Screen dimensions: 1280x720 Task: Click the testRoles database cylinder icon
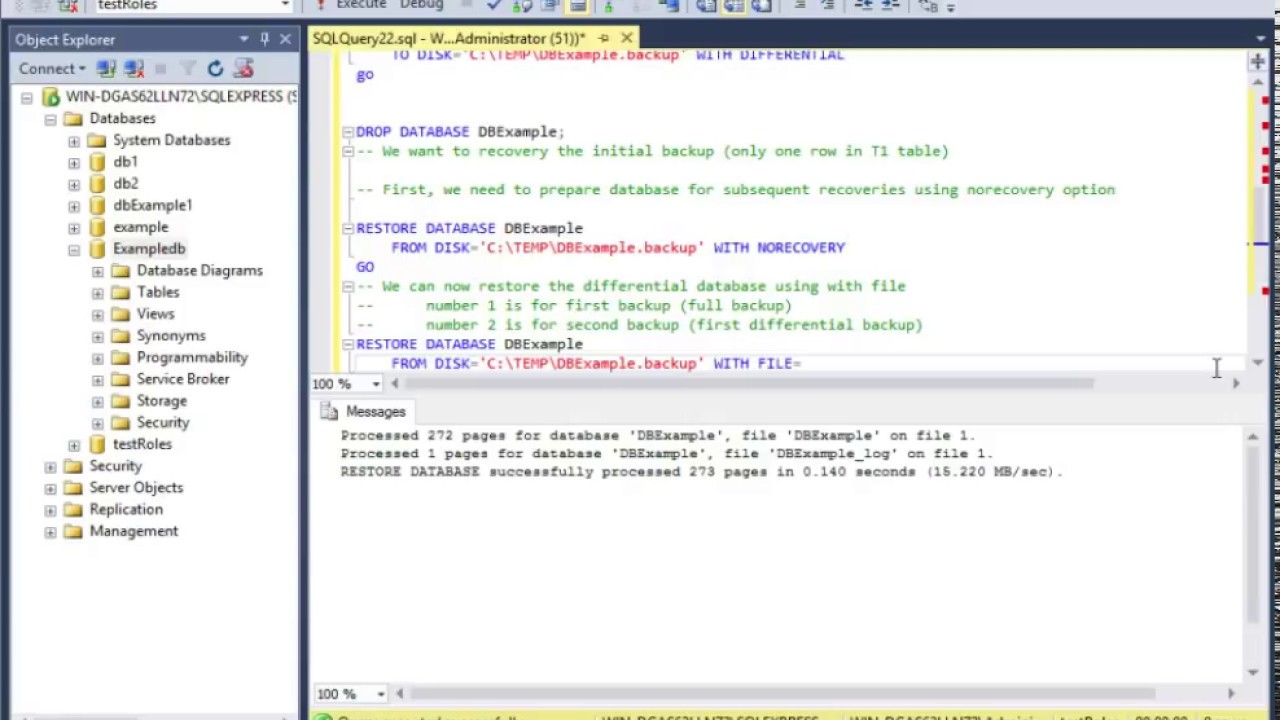pyautogui.click(x=98, y=444)
